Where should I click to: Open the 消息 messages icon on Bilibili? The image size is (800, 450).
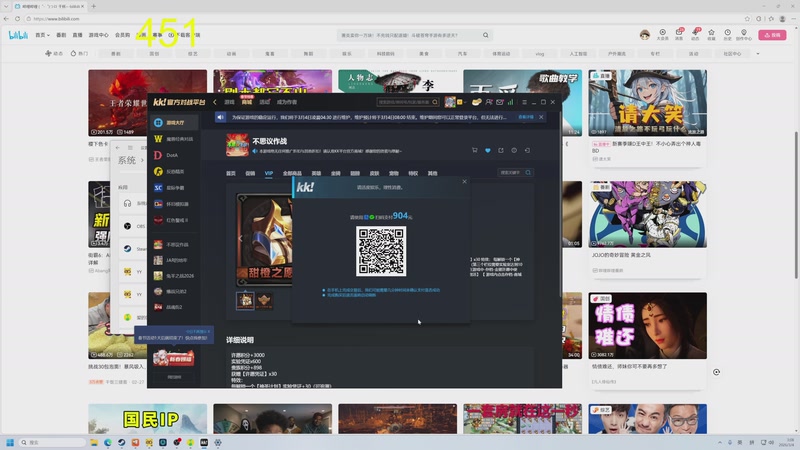point(679,34)
